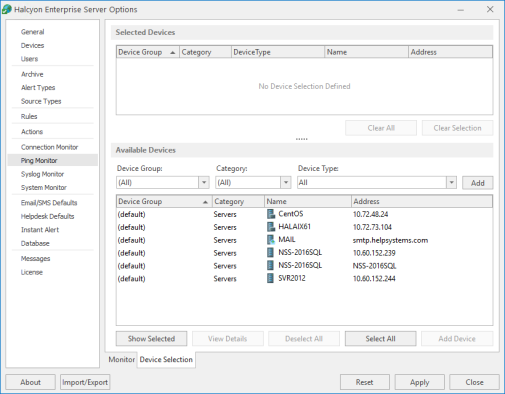Image resolution: width=505 pixels, height=394 pixels.
Task: Click the Select All button
Action: [380, 339]
